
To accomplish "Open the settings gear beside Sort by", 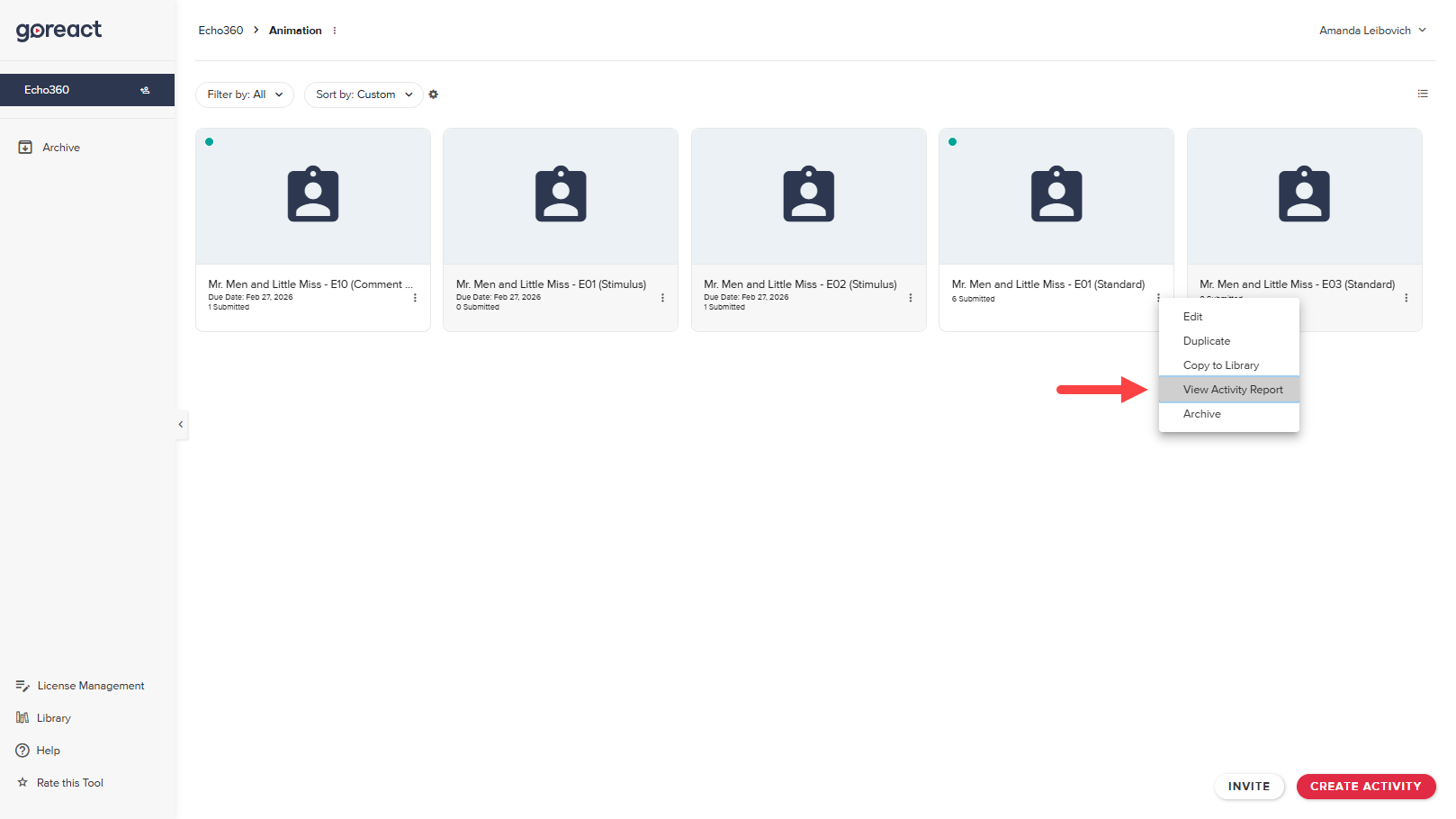I will [434, 94].
